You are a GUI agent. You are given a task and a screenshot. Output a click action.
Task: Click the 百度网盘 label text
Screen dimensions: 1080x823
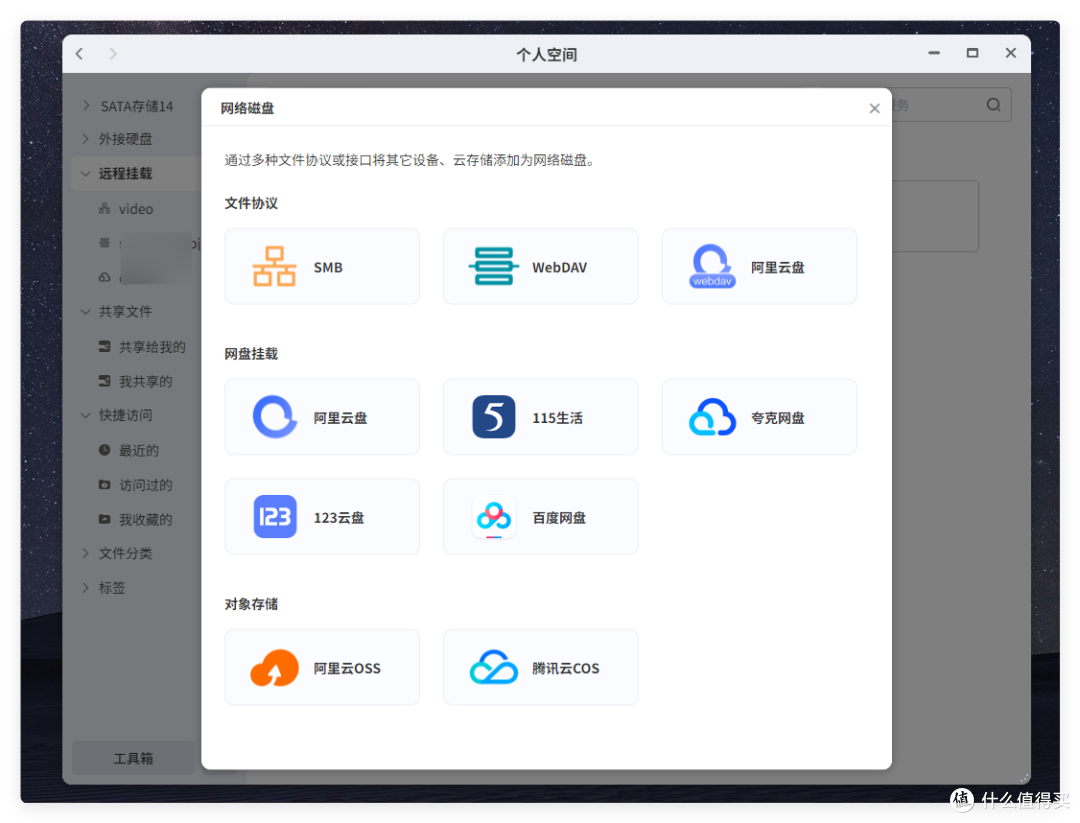(x=559, y=517)
